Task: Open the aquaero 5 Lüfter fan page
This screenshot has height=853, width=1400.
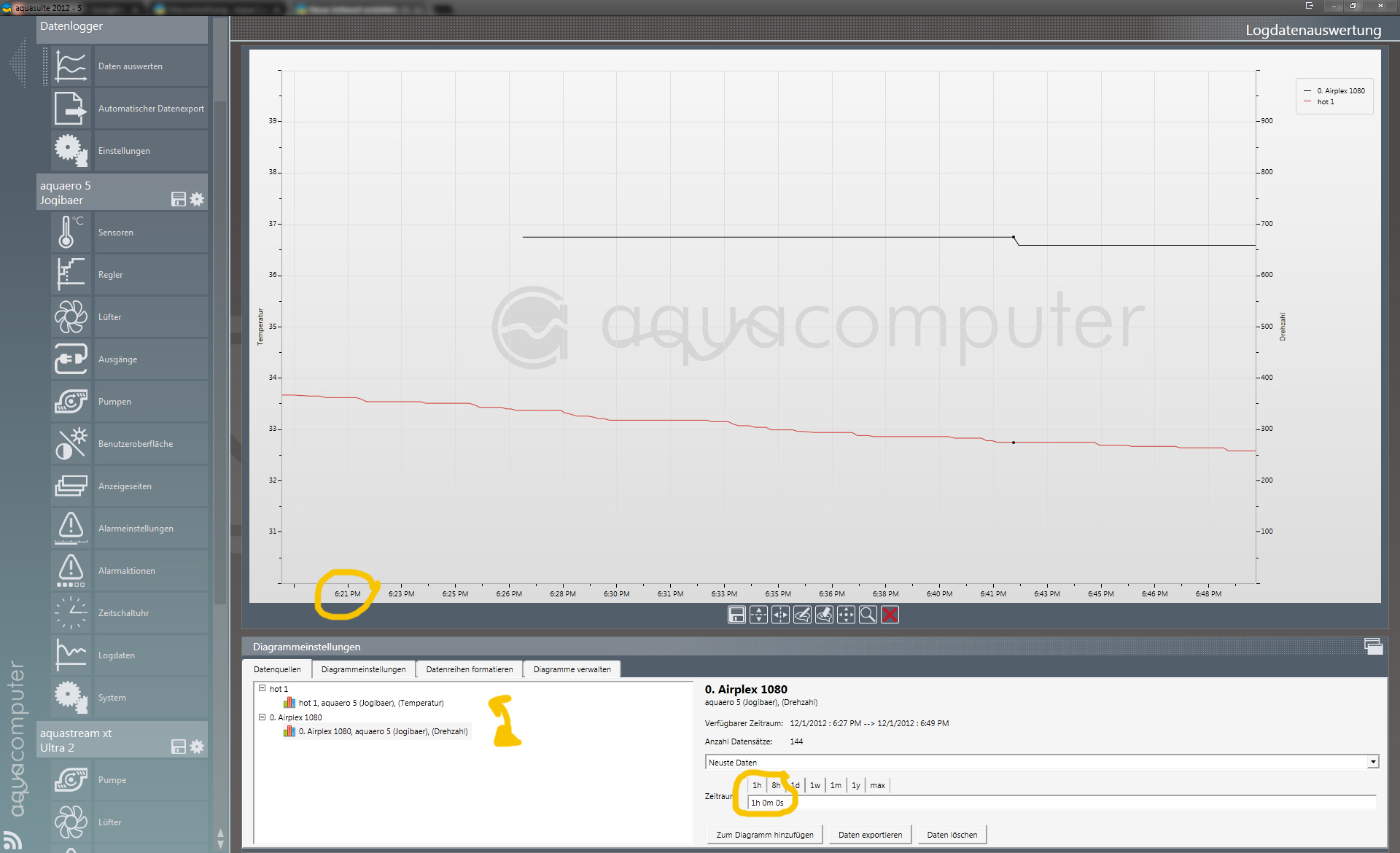Action: pyautogui.click(x=130, y=317)
